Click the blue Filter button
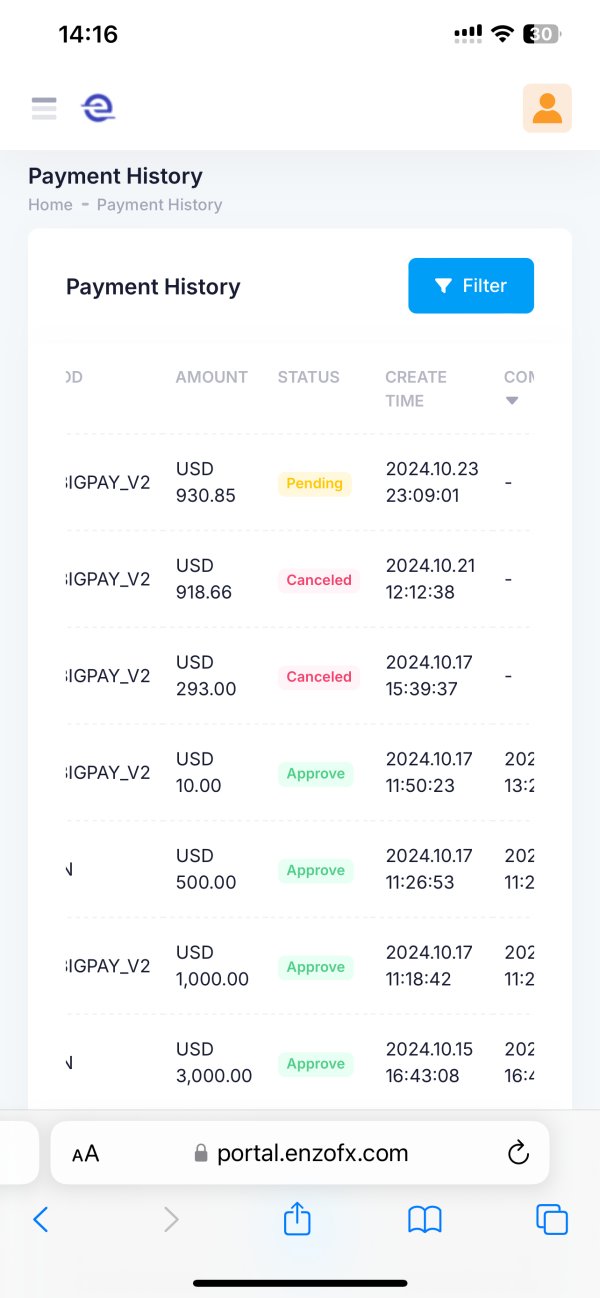This screenshot has height=1298, width=600. [x=471, y=286]
